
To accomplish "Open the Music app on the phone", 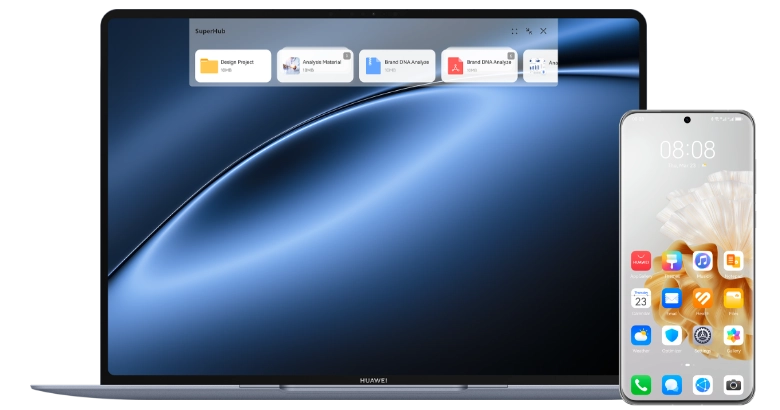I will point(702,261).
